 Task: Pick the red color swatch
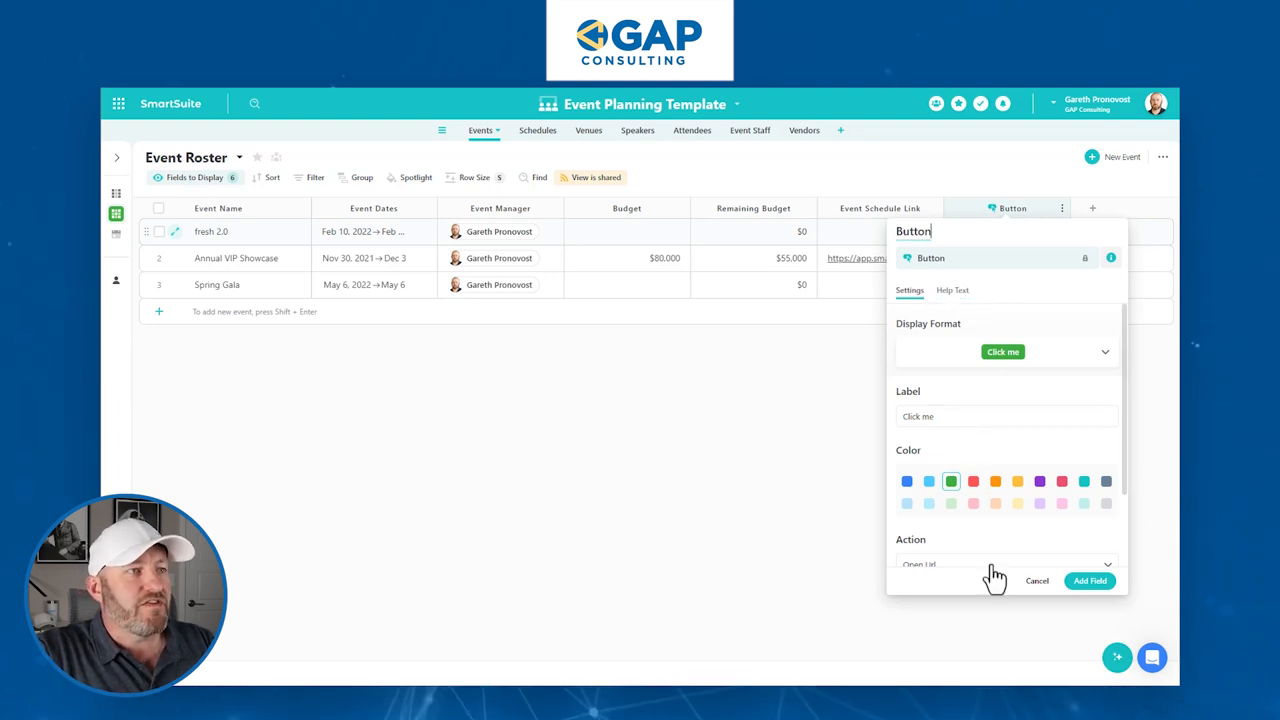[973, 482]
